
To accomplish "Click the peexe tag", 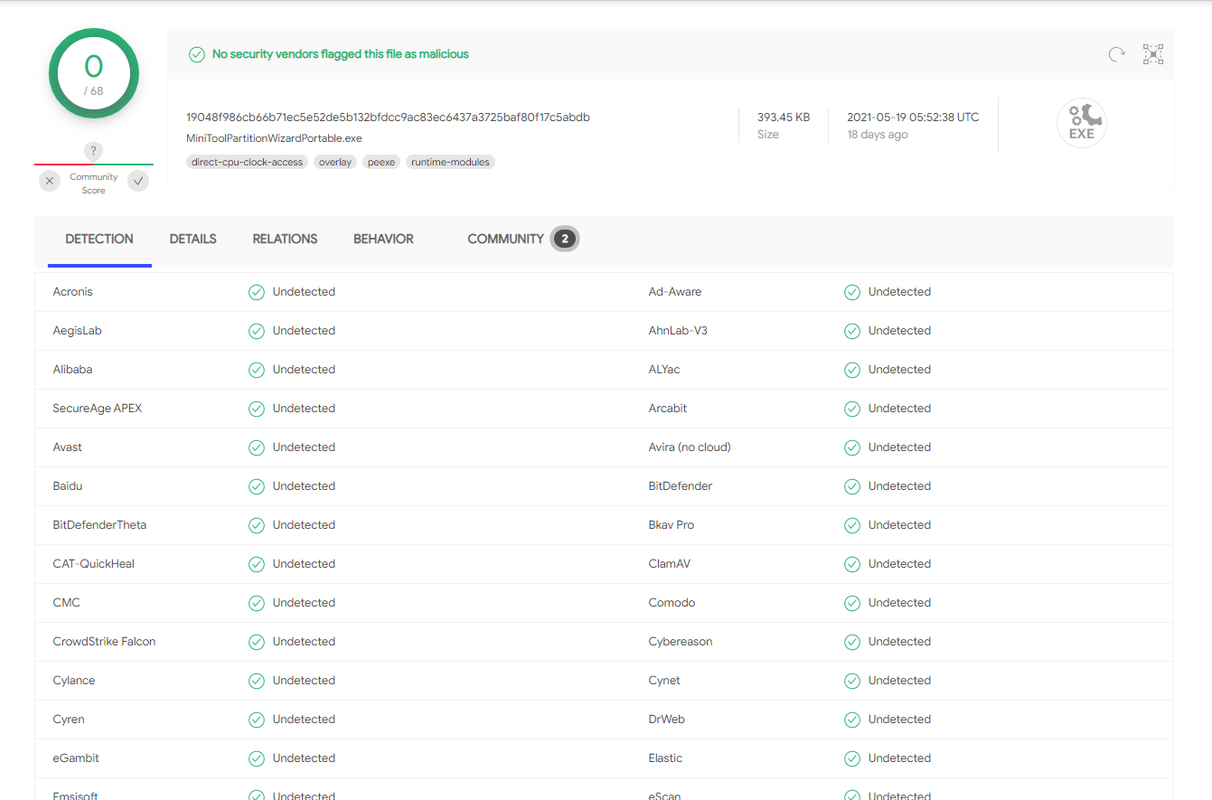I will (381, 162).
